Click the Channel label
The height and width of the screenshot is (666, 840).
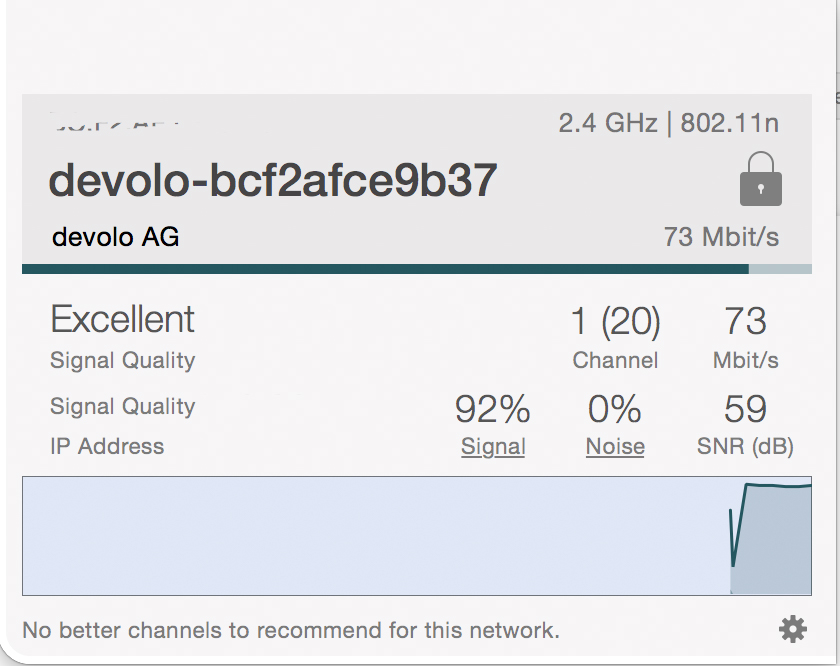click(x=615, y=361)
